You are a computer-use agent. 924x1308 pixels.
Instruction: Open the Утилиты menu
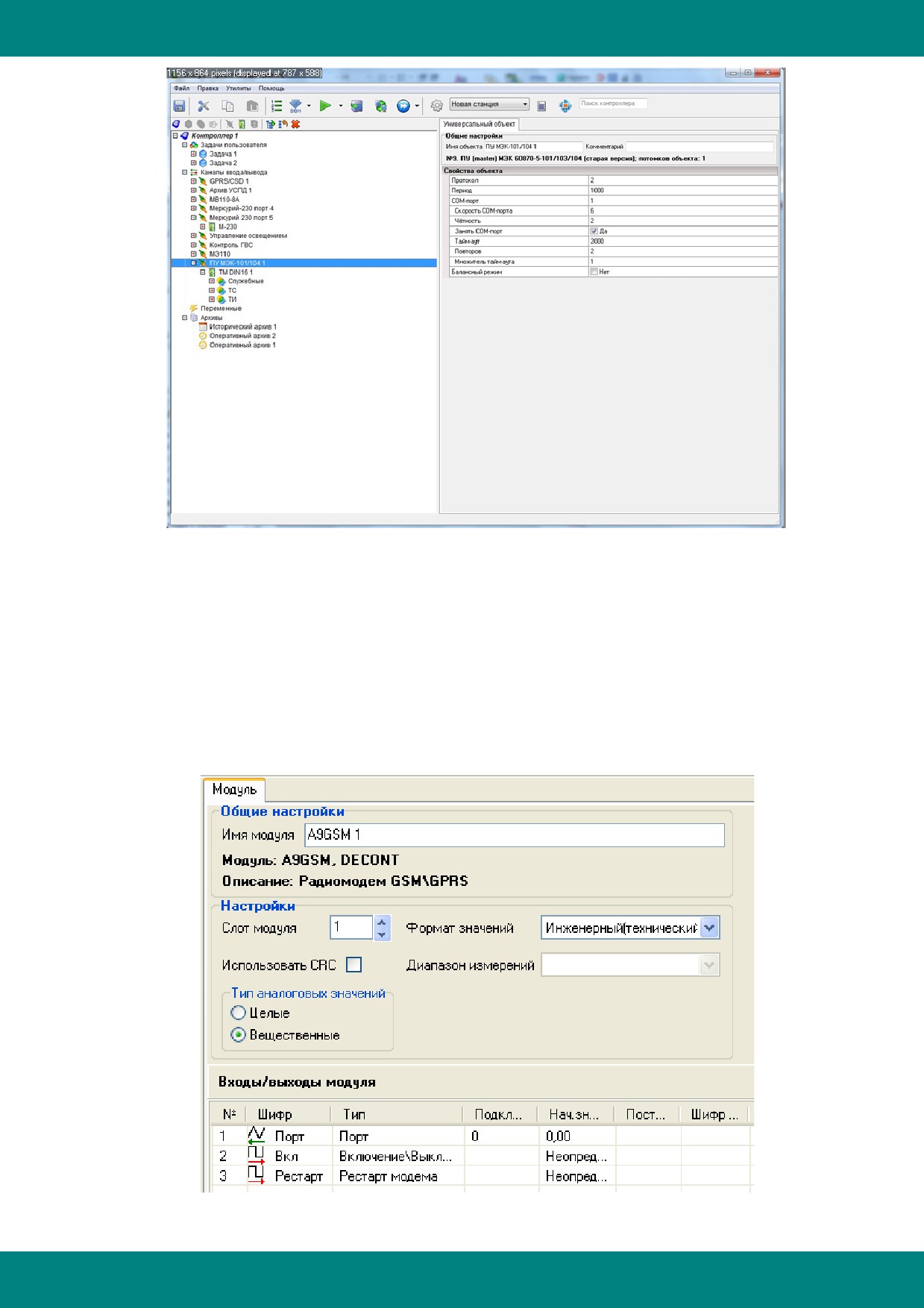click(239, 88)
